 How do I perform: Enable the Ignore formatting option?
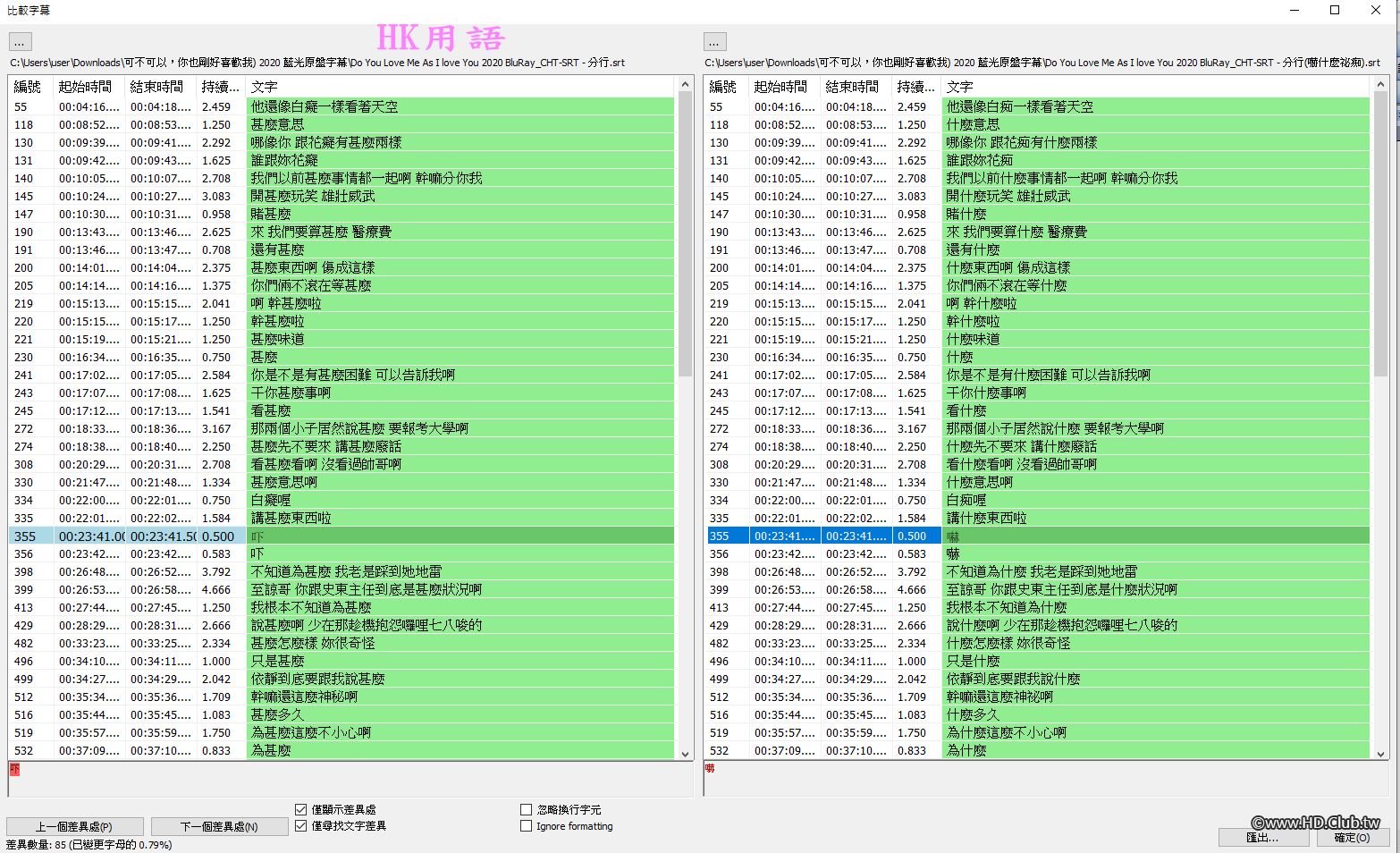tap(527, 826)
